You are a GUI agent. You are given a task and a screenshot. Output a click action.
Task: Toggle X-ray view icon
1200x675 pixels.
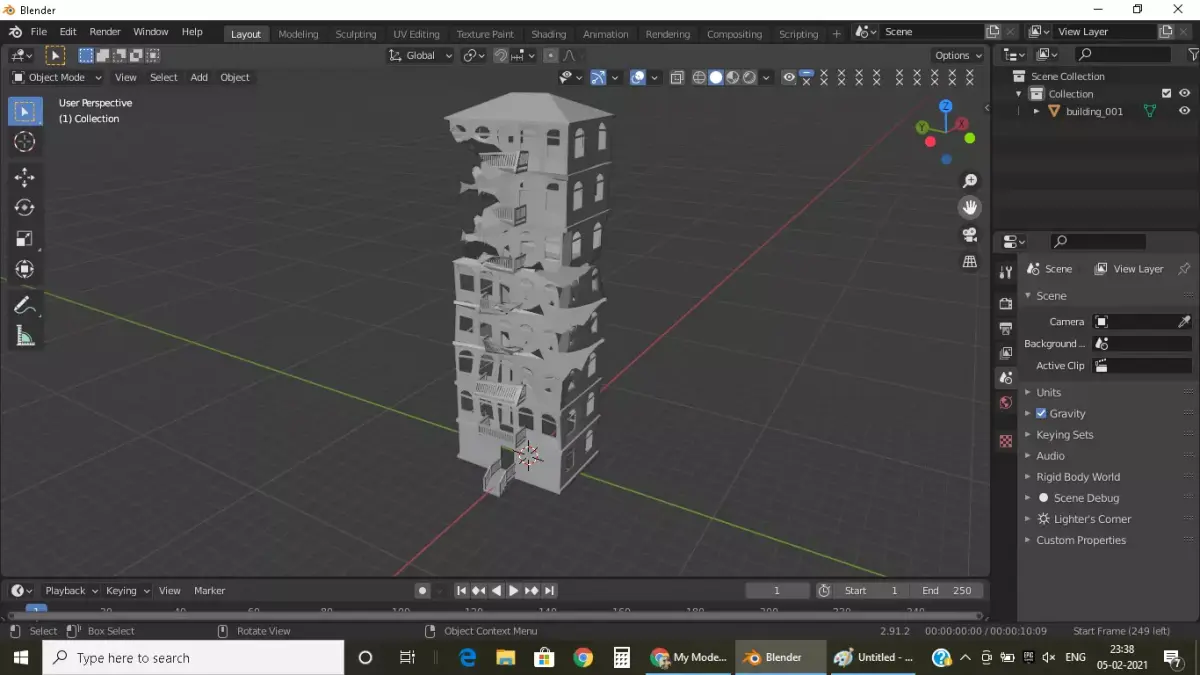677,77
